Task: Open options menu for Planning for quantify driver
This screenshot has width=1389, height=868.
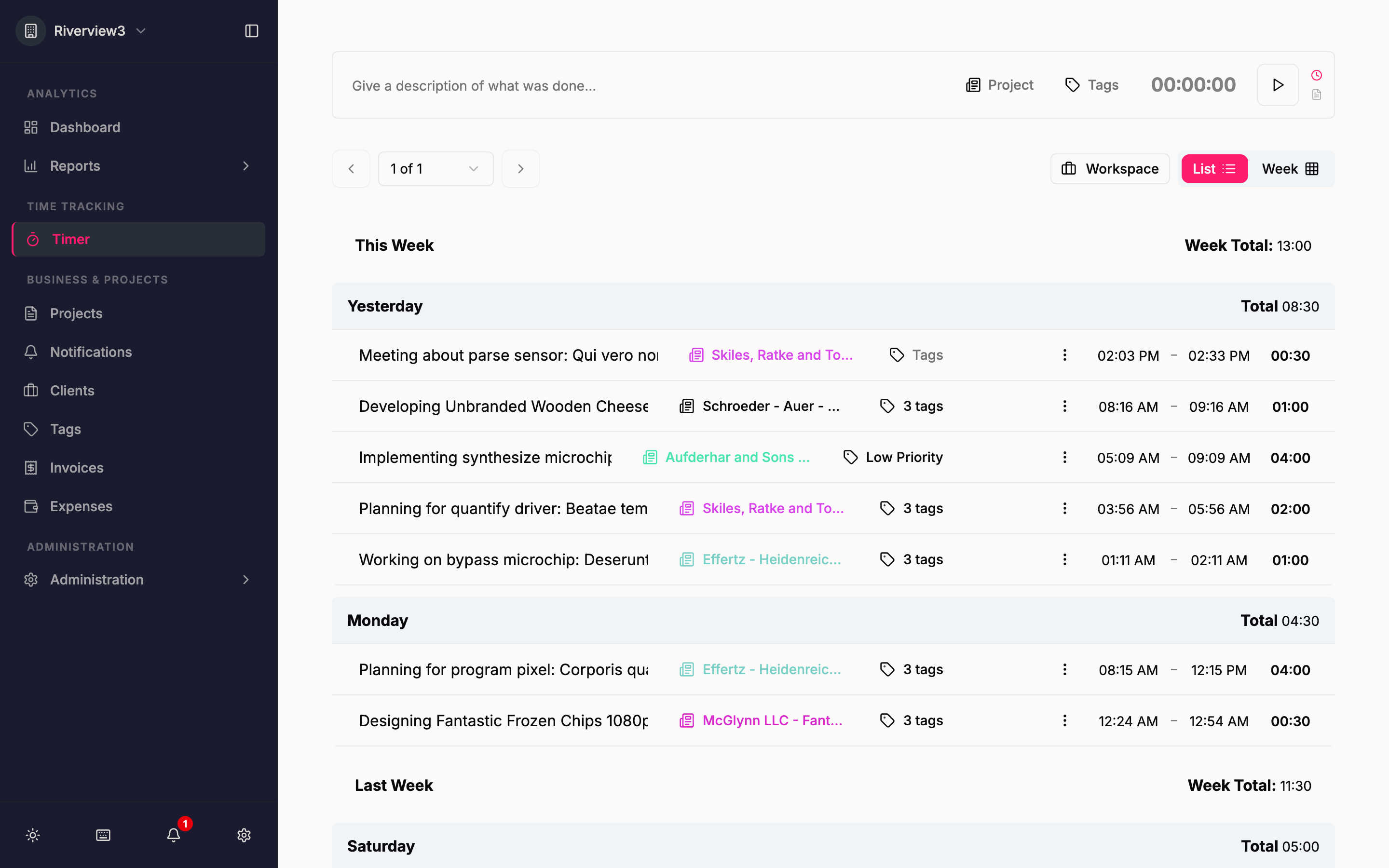Action: [x=1065, y=509]
